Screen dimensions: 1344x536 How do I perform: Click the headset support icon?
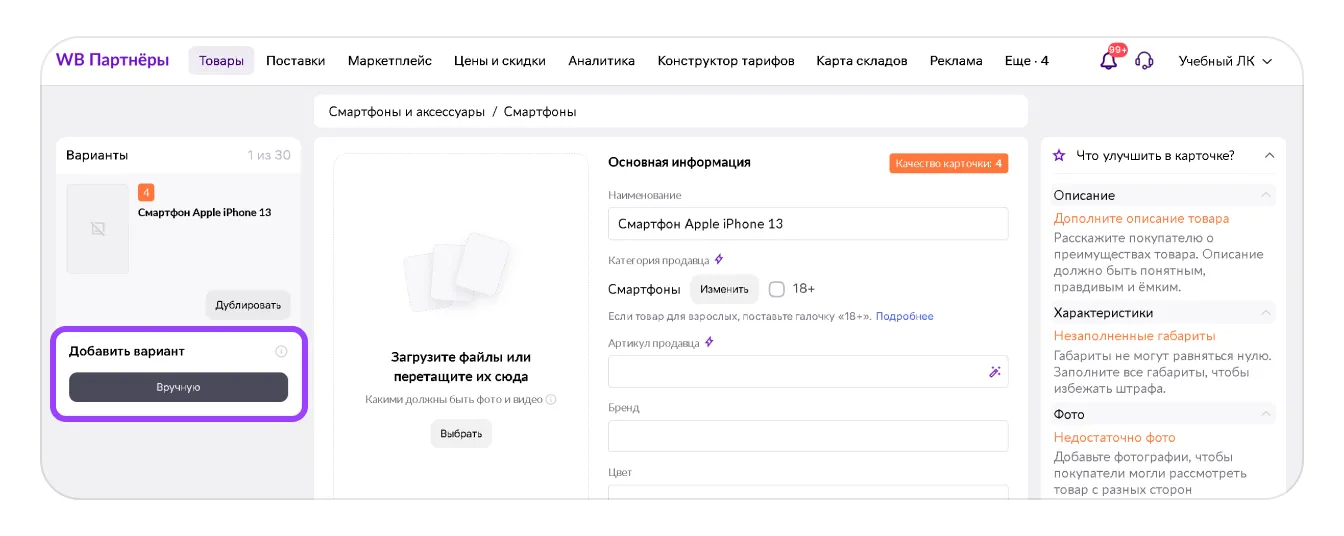(1144, 60)
